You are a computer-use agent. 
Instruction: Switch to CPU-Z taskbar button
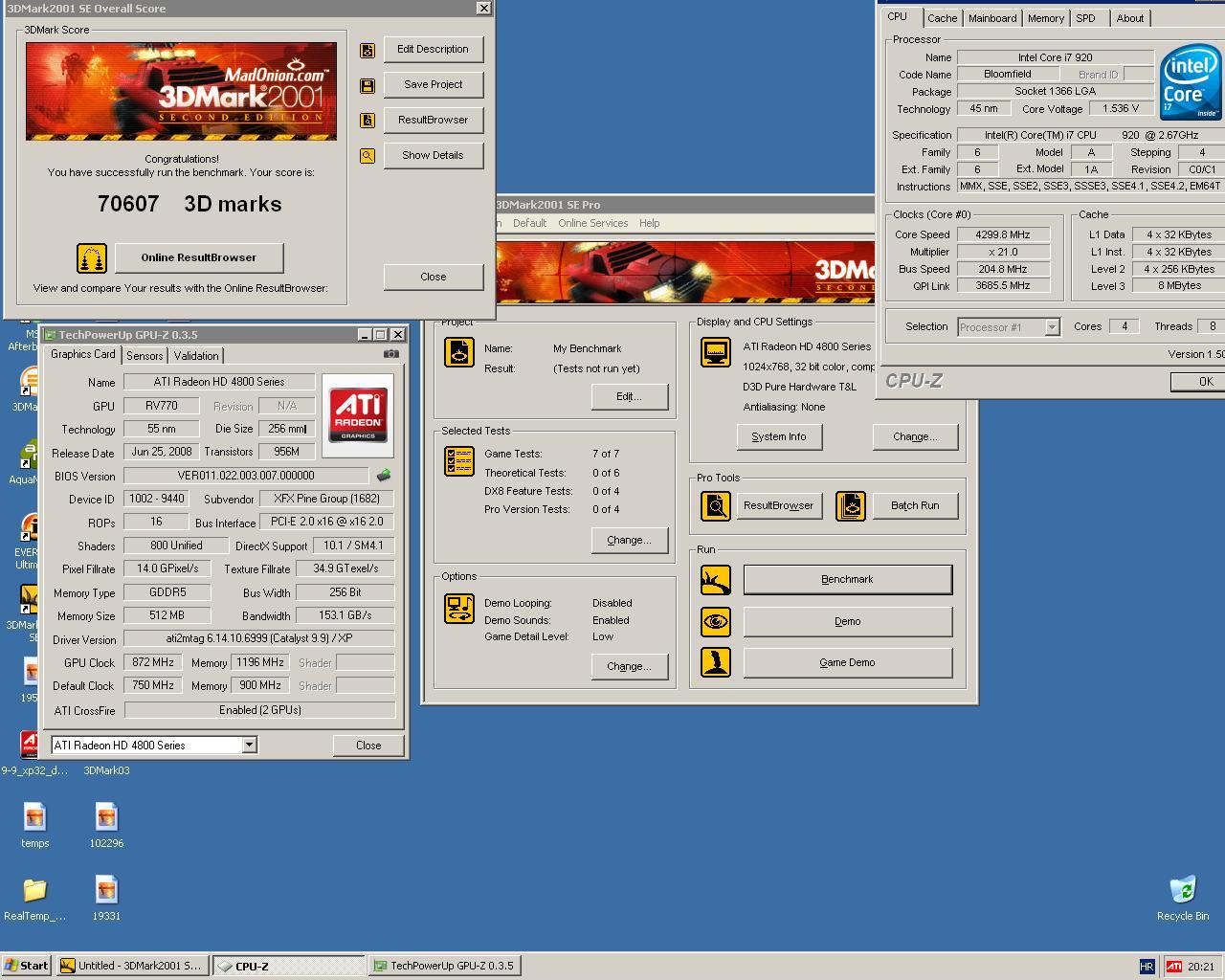(x=288, y=966)
